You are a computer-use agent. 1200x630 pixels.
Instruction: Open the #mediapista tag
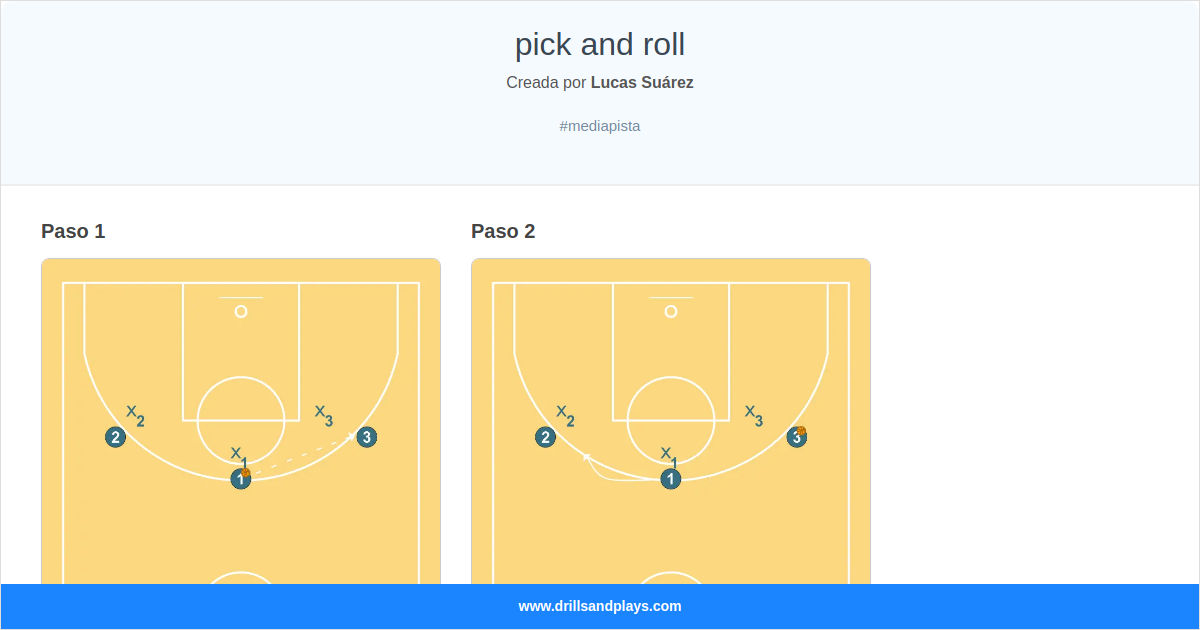600,125
